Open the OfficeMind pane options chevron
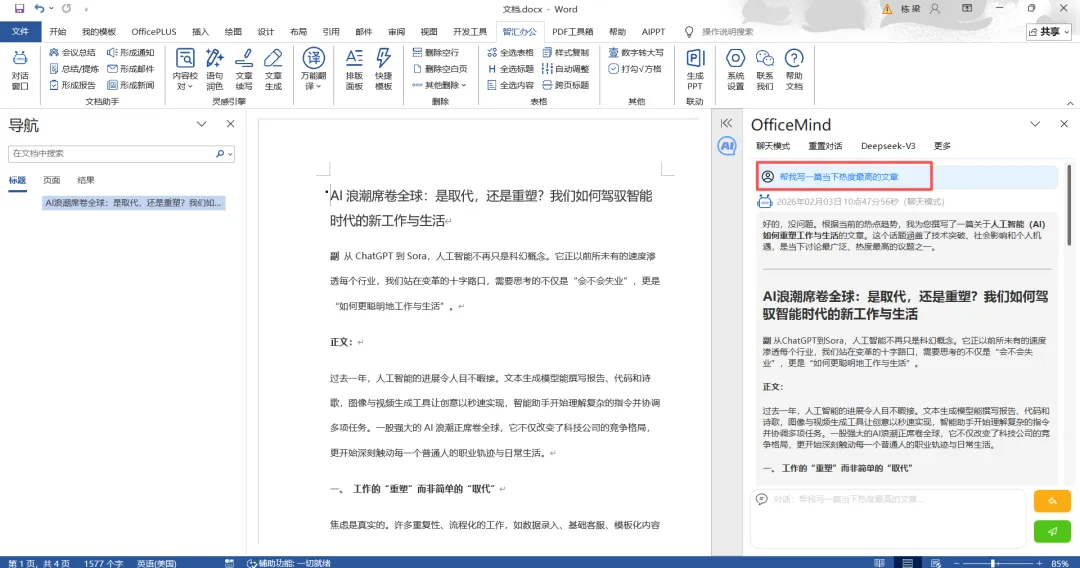This screenshot has height=568, width=1080. [1035, 124]
